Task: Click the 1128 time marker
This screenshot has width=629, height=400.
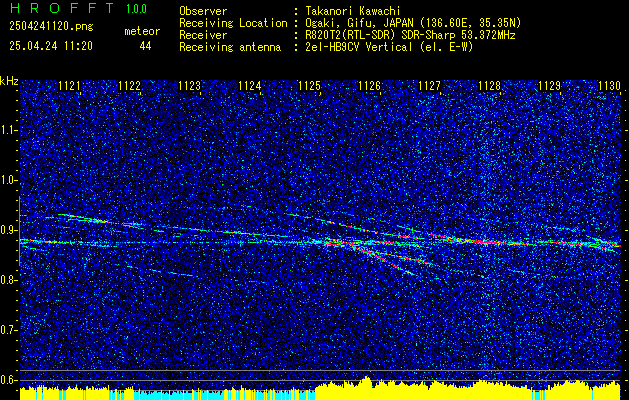Action: click(x=489, y=85)
